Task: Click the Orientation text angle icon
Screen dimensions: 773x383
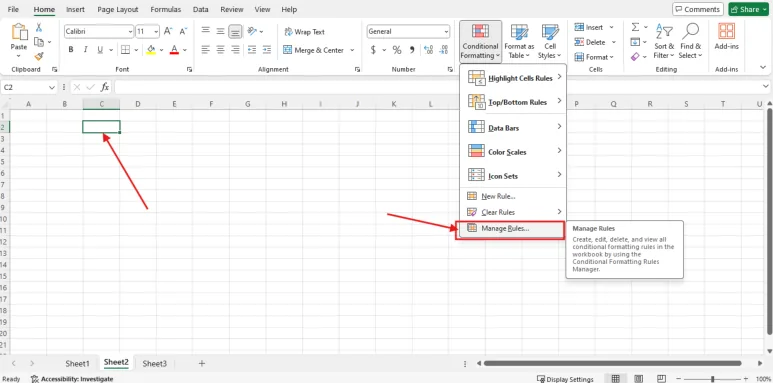Action: [x=252, y=32]
